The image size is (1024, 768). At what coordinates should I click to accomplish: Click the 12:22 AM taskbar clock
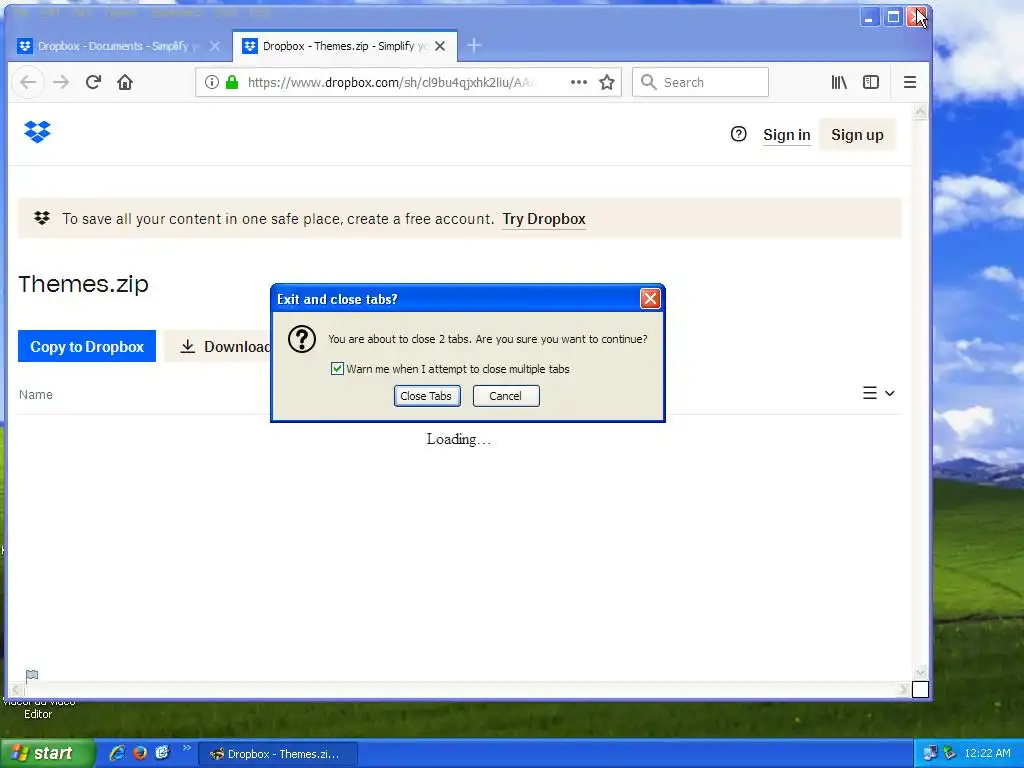click(x=987, y=753)
